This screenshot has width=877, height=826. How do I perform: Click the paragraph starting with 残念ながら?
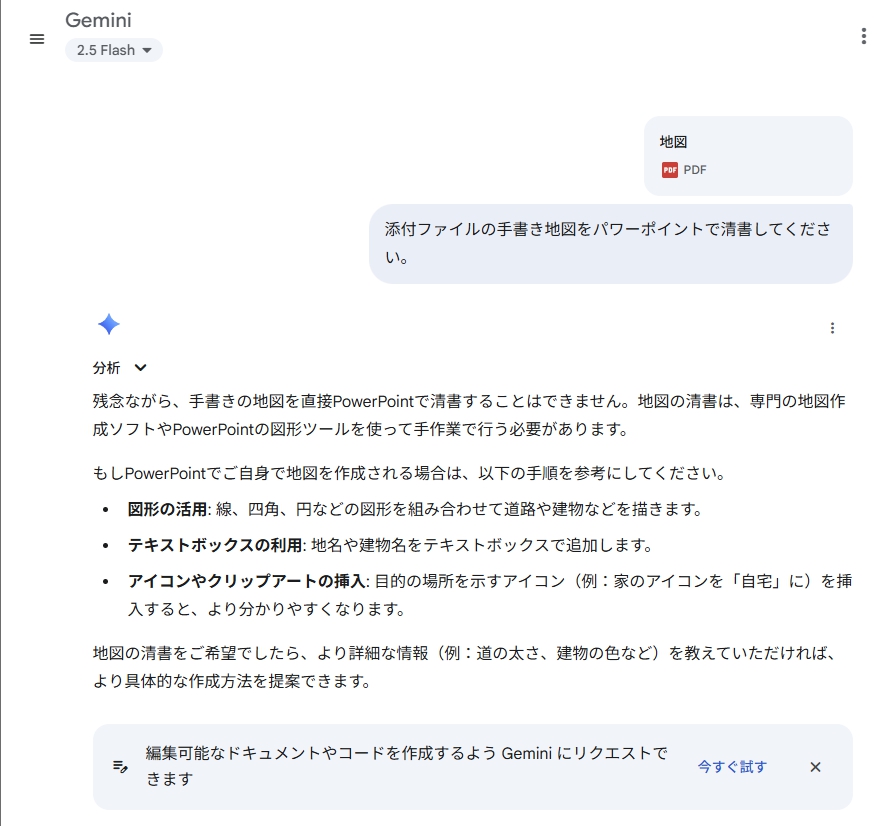pos(469,415)
